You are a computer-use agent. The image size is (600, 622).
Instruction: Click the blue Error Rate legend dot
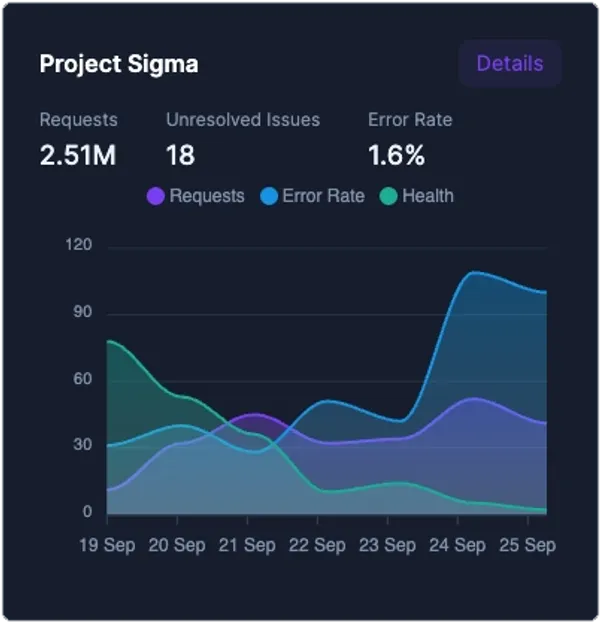coord(269,196)
